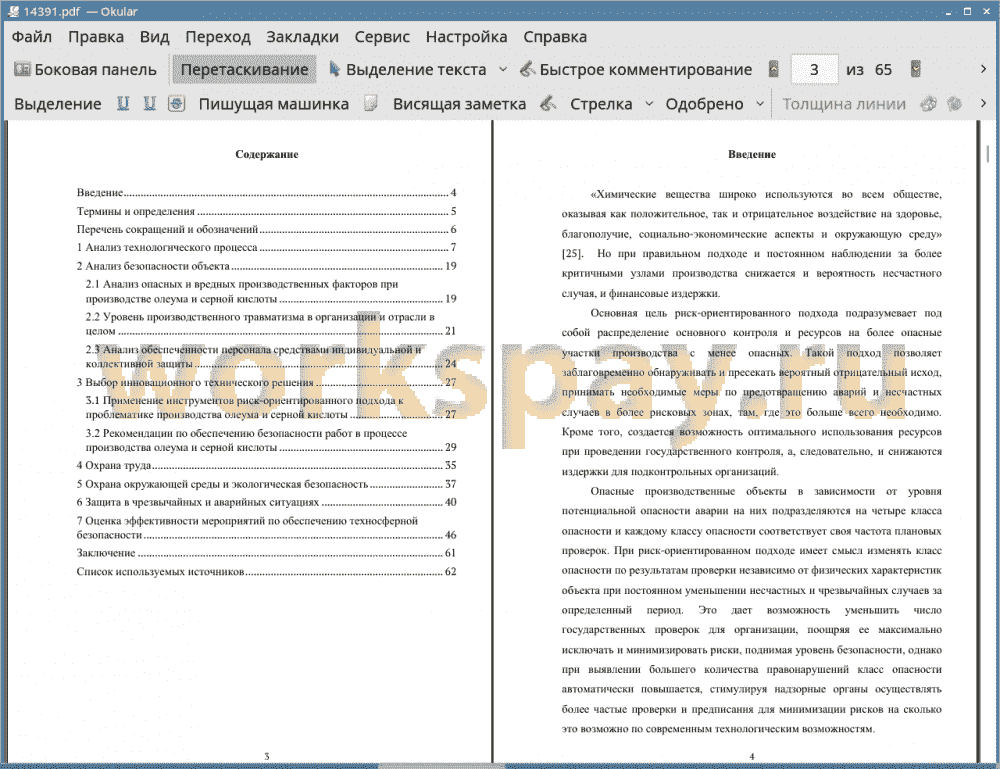Click the Введение contents entry

267,193
